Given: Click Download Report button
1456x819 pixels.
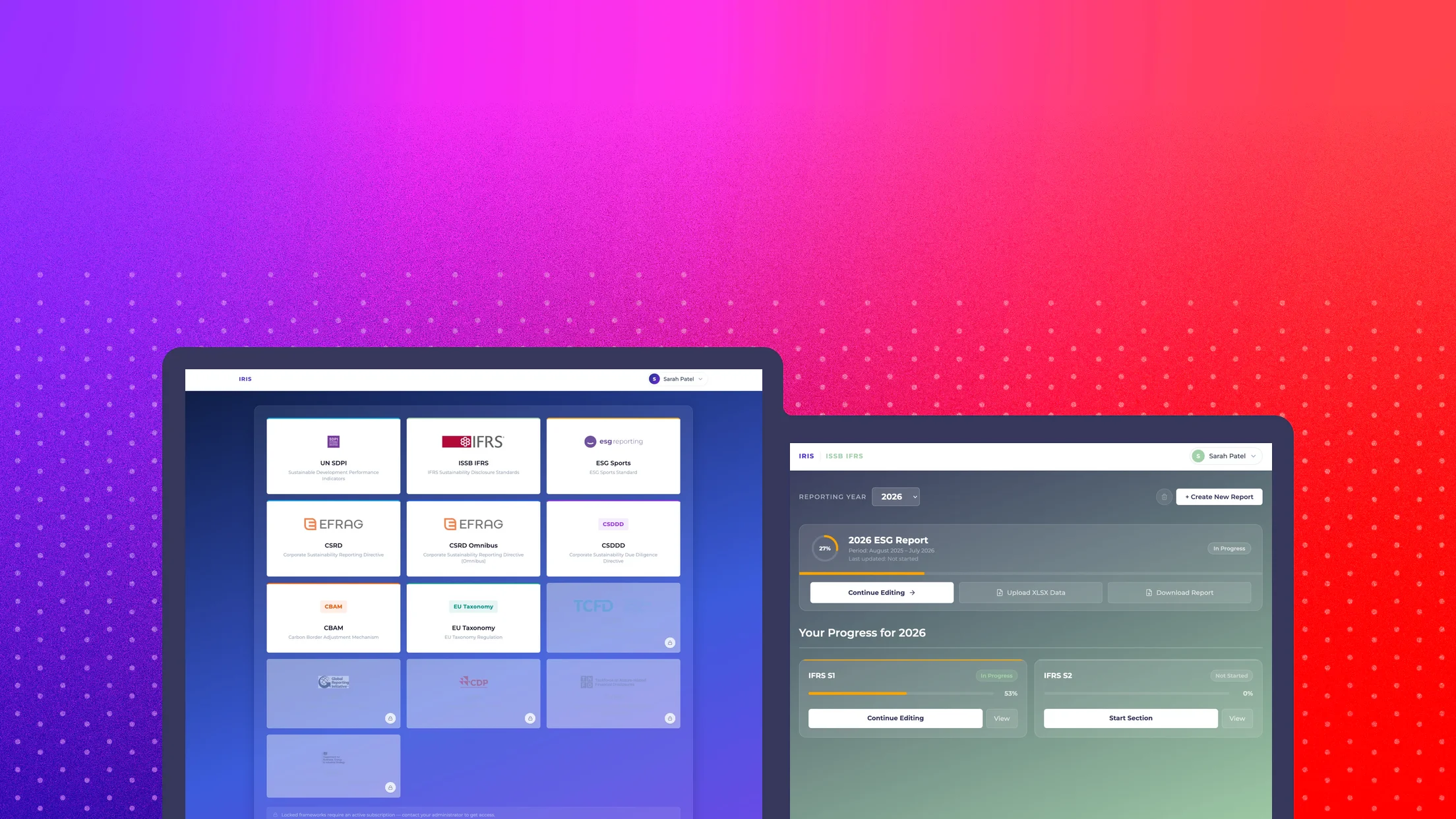Looking at the screenshot, I should (1180, 593).
